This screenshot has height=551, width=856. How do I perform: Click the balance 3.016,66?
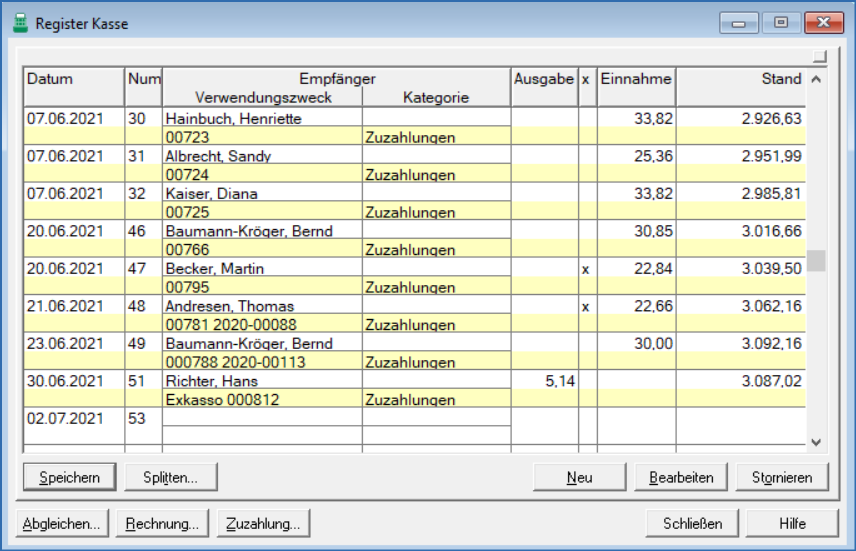(771, 231)
